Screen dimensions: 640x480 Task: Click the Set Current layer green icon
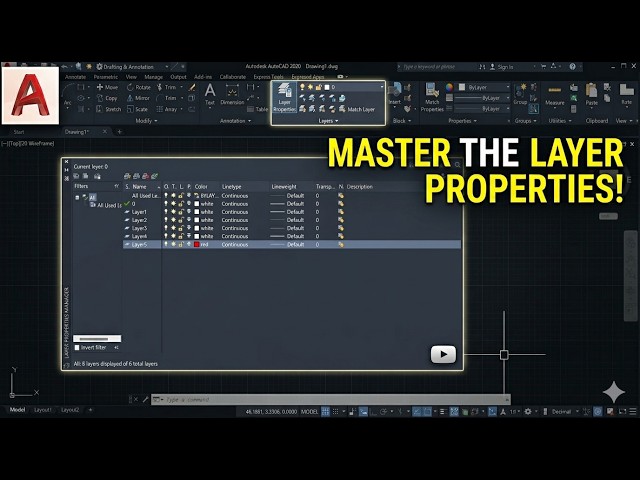(154, 176)
